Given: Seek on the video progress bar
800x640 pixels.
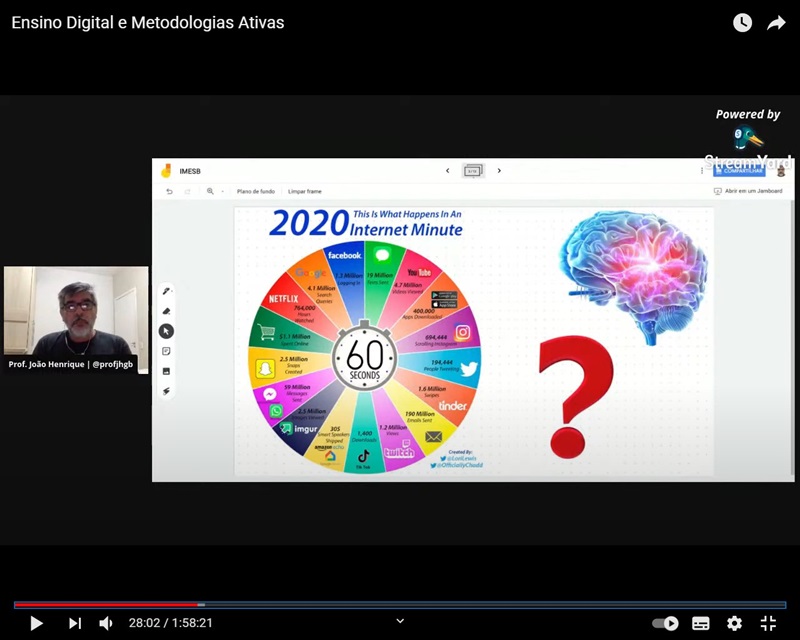Looking at the screenshot, I should point(400,605).
